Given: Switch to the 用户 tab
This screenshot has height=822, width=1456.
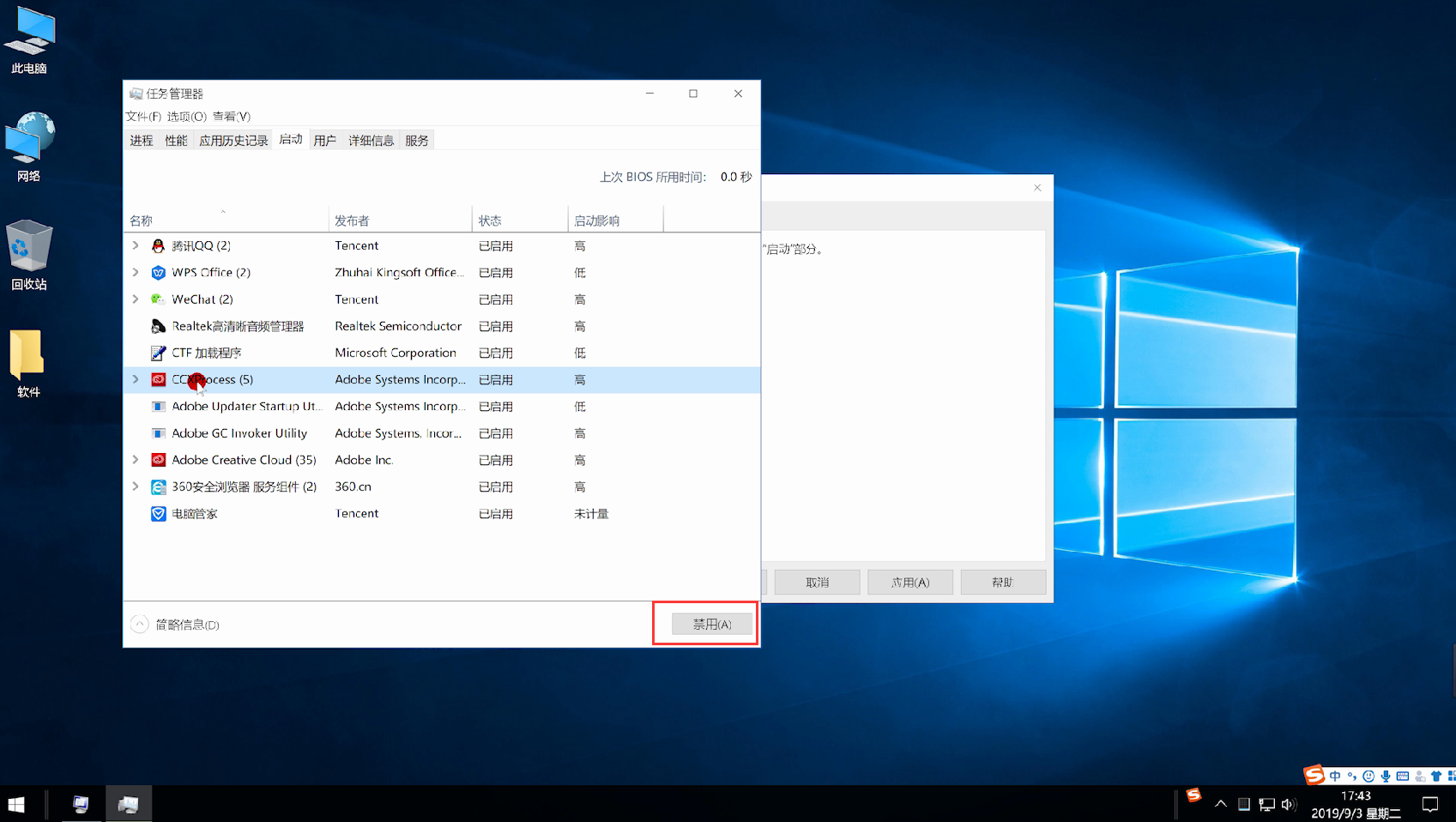Looking at the screenshot, I should (x=325, y=141).
